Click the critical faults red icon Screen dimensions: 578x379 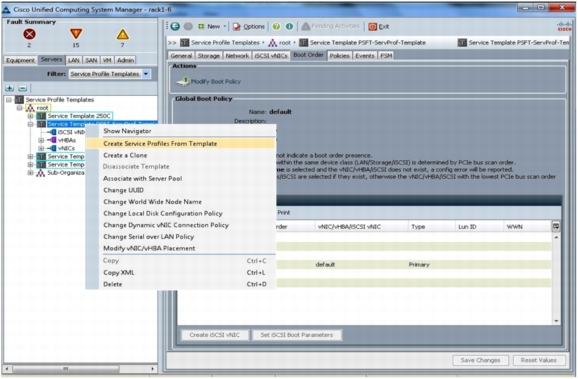point(29,34)
